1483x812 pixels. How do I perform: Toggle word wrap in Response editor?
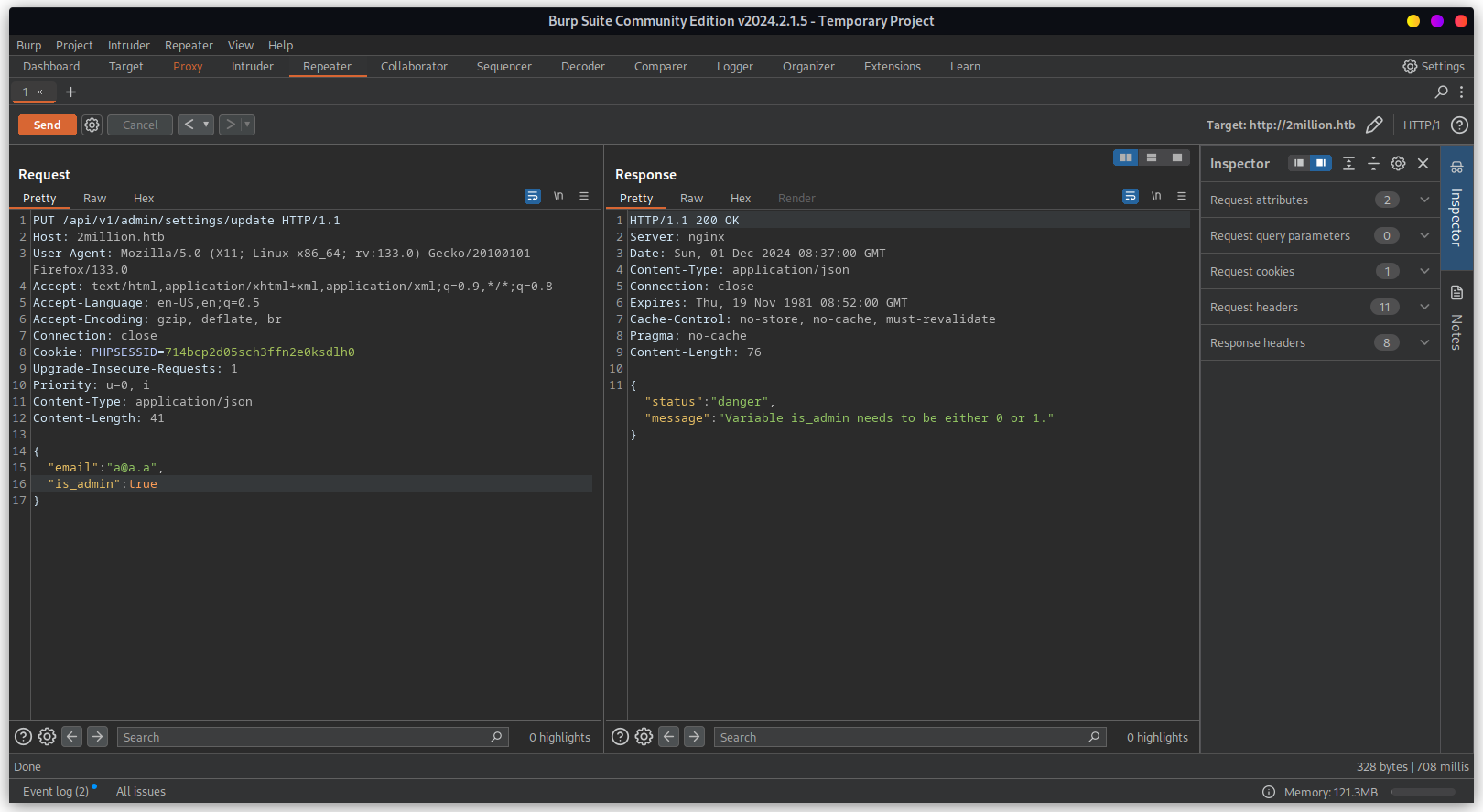tap(1131, 196)
